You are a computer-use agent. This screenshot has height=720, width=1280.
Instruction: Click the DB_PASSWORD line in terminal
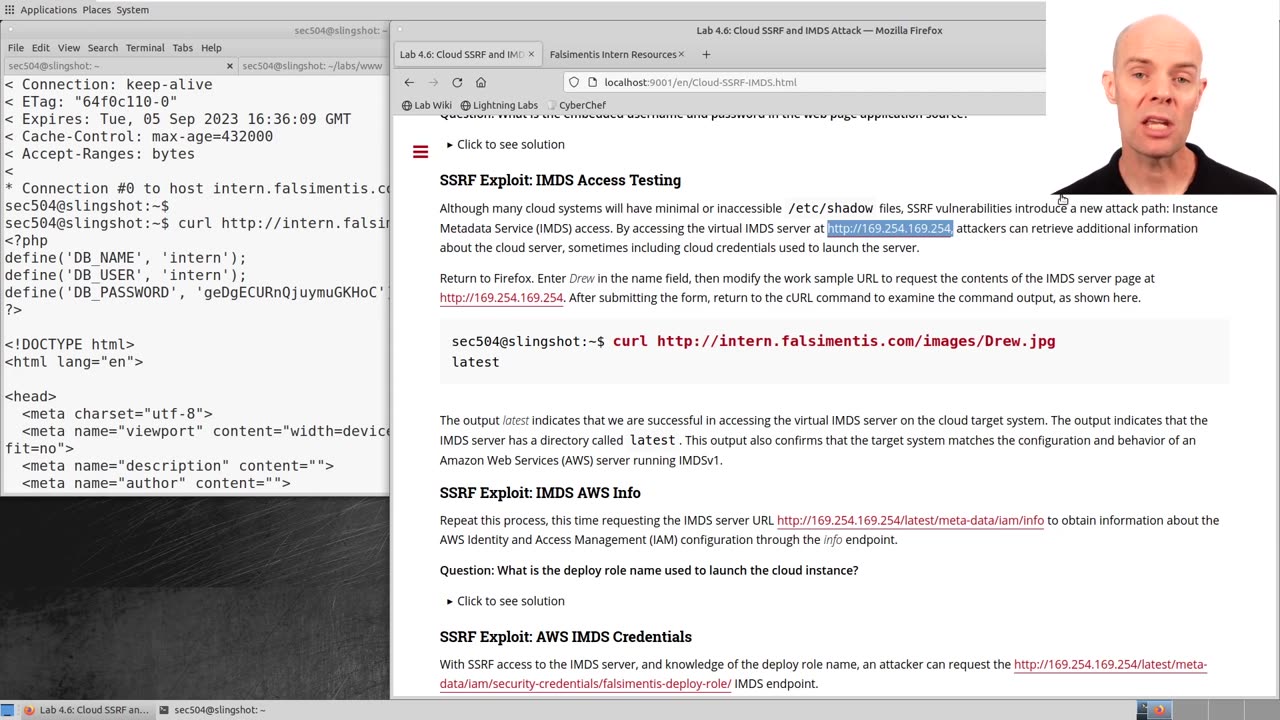[196, 292]
